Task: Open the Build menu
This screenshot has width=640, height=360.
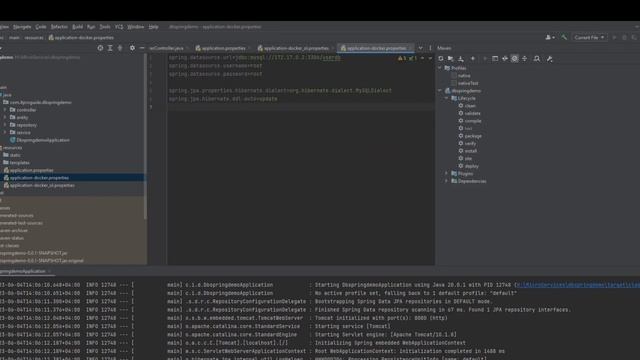Action: (78, 27)
